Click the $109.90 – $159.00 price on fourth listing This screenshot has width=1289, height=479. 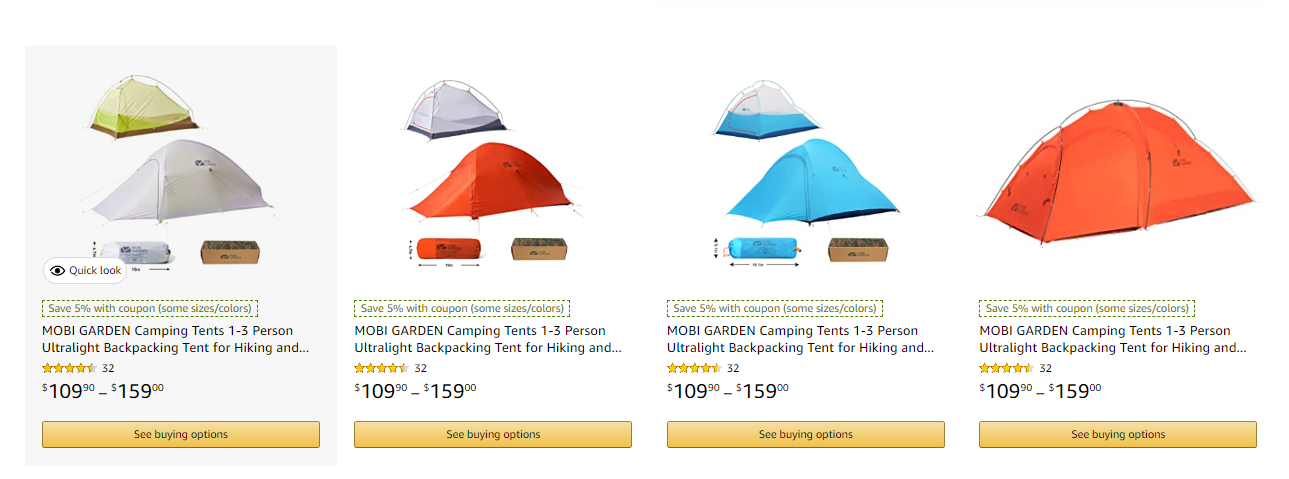point(1040,391)
